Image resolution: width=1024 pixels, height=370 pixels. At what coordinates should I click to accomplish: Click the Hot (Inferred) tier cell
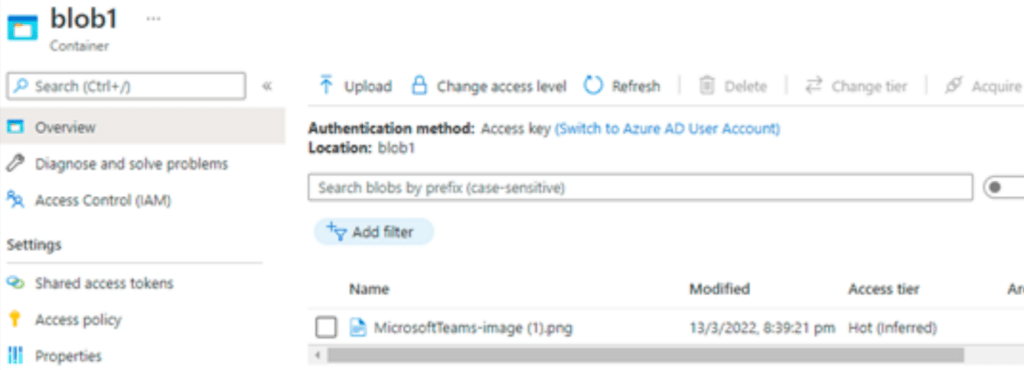[x=893, y=328]
